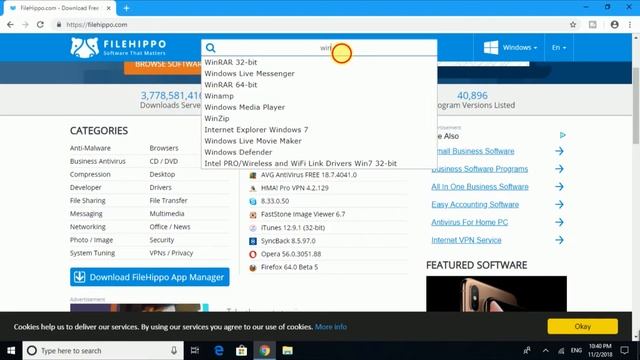Screen dimensions: 640x360
Task: Open VPNs / Privacy category
Action: coord(171,253)
